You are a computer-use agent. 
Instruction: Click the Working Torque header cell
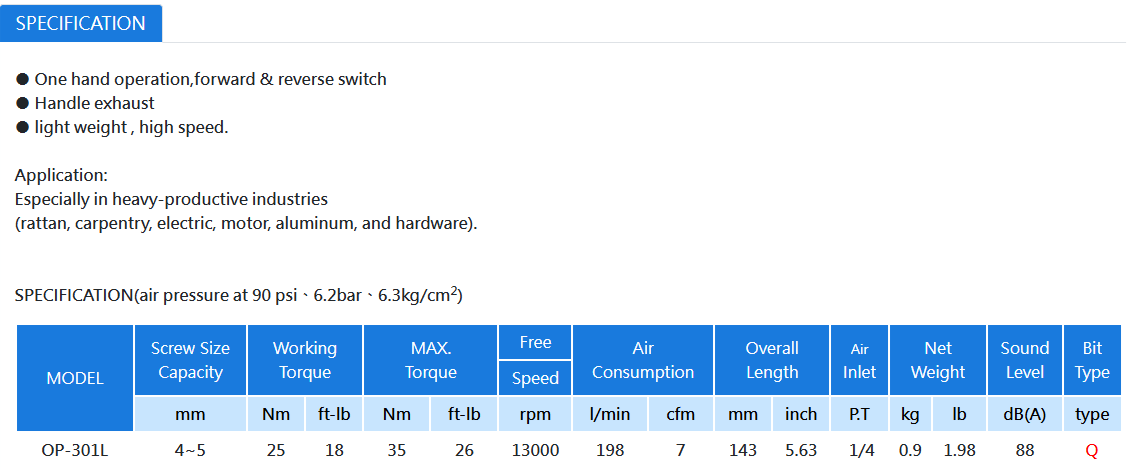pos(305,360)
